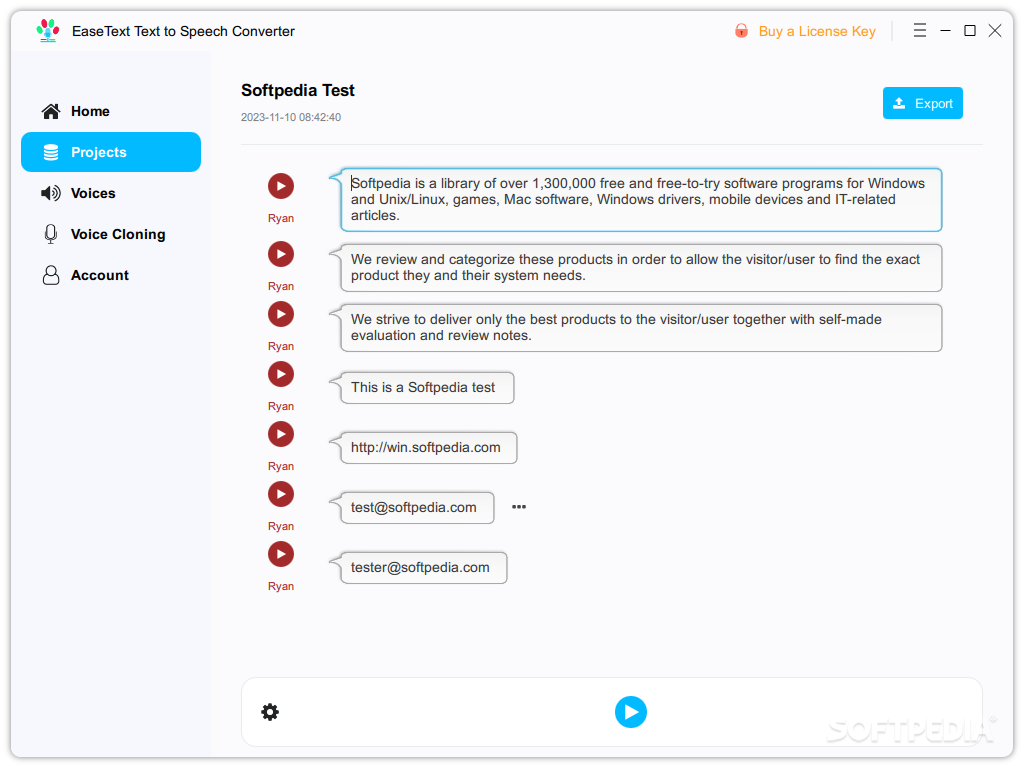Image resolution: width=1024 pixels, height=768 pixels.
Task: Start playback with the blue play button
Action: (631, 712)
